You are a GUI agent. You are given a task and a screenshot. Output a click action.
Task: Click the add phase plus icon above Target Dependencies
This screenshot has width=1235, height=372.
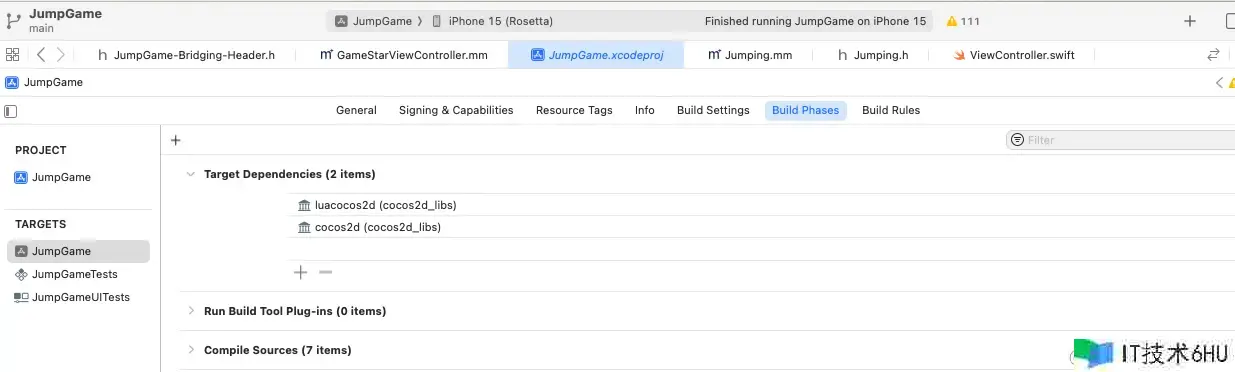coord(176,141)
